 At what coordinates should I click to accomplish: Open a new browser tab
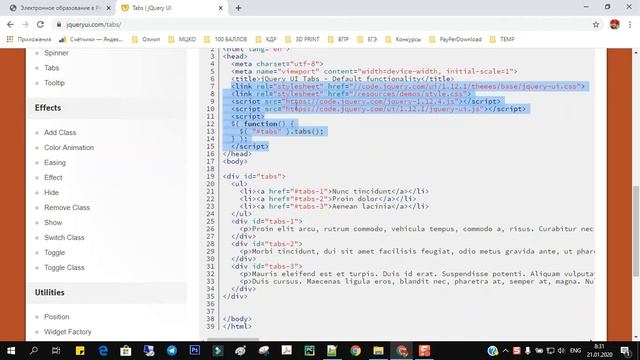238,8
